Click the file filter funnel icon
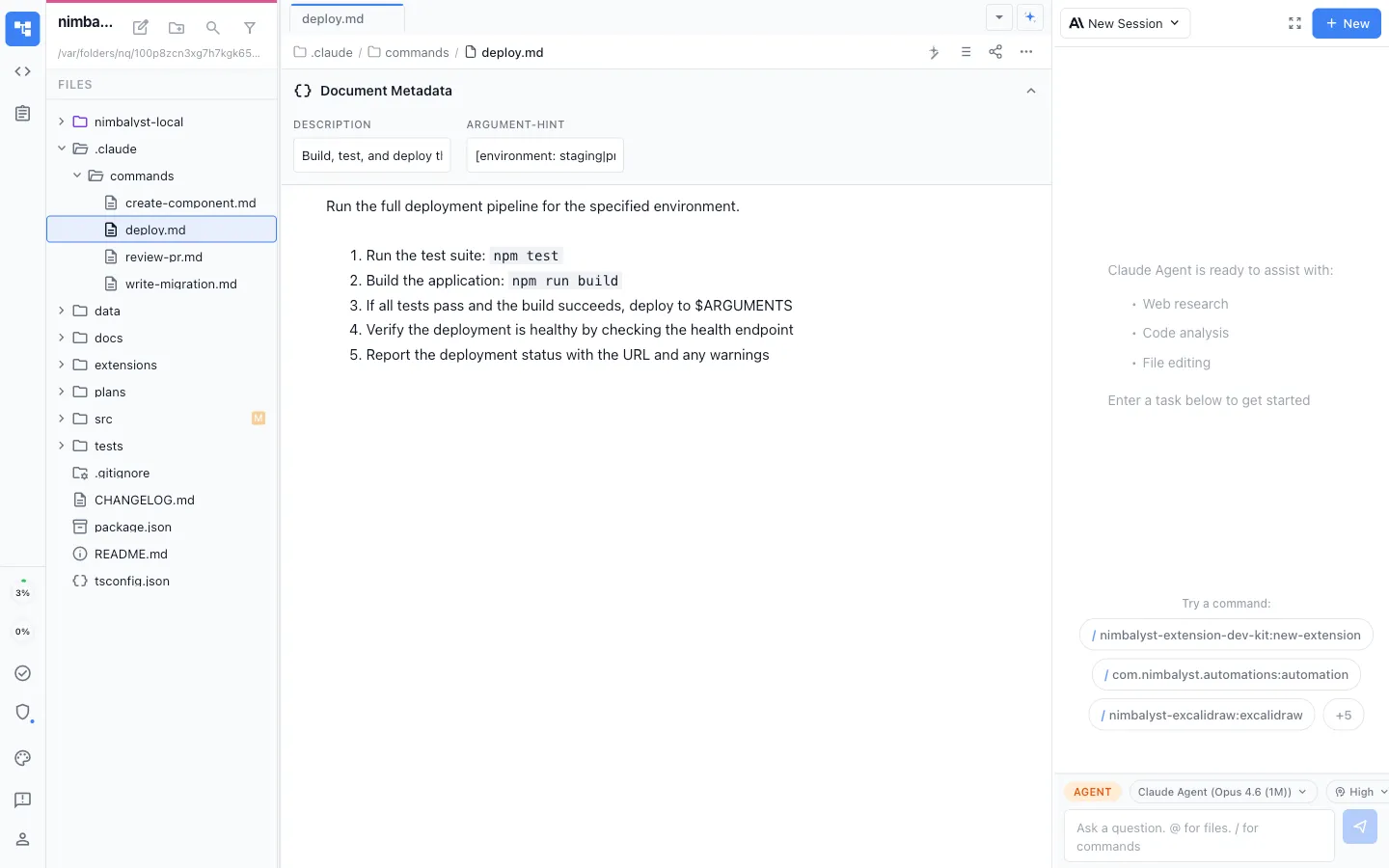Screen dimensions: 1389x868 click(x=250, y=28)
